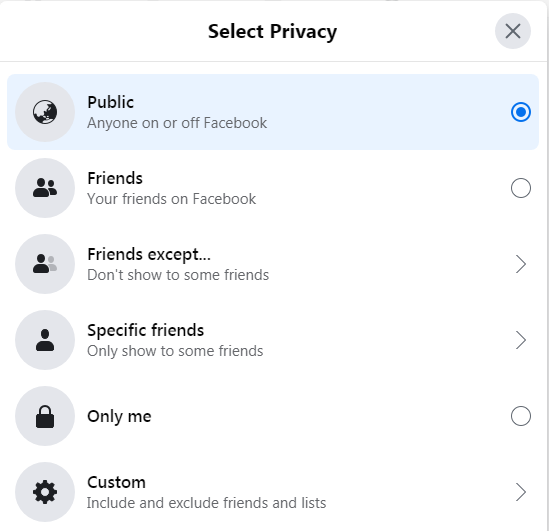
Task: Expand Friends except chevron arrow
Action: [x=521, y=264]
